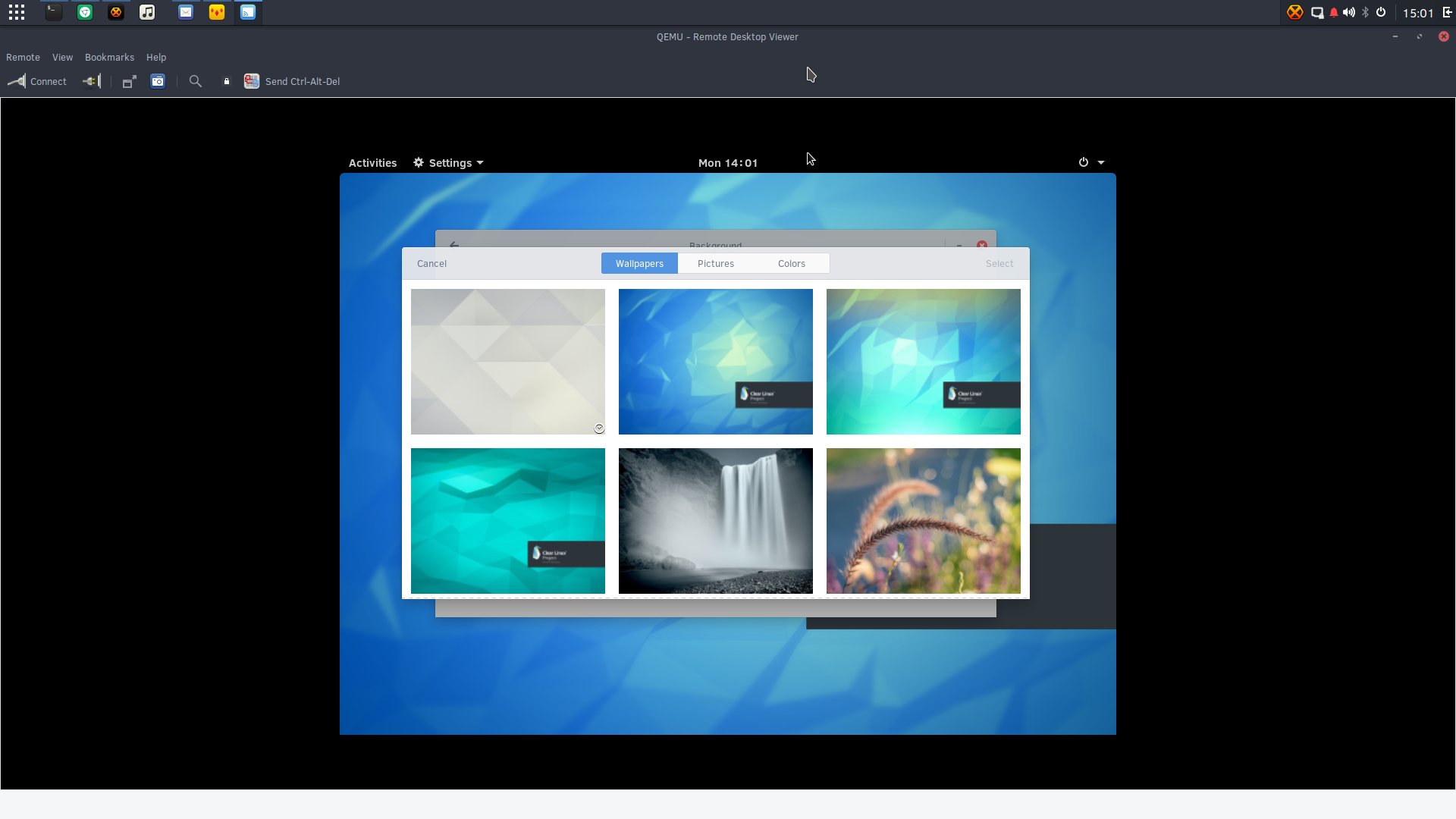
Task: Open the mail client panel icon
Action: pyautogui.click(x=186, y=12)
